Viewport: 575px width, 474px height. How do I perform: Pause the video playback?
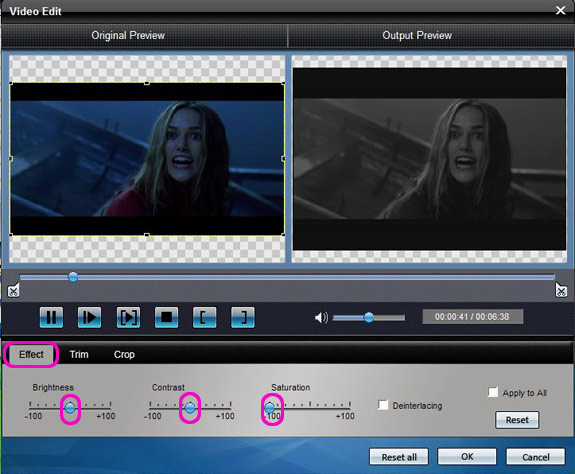click(x=51, y=317)
